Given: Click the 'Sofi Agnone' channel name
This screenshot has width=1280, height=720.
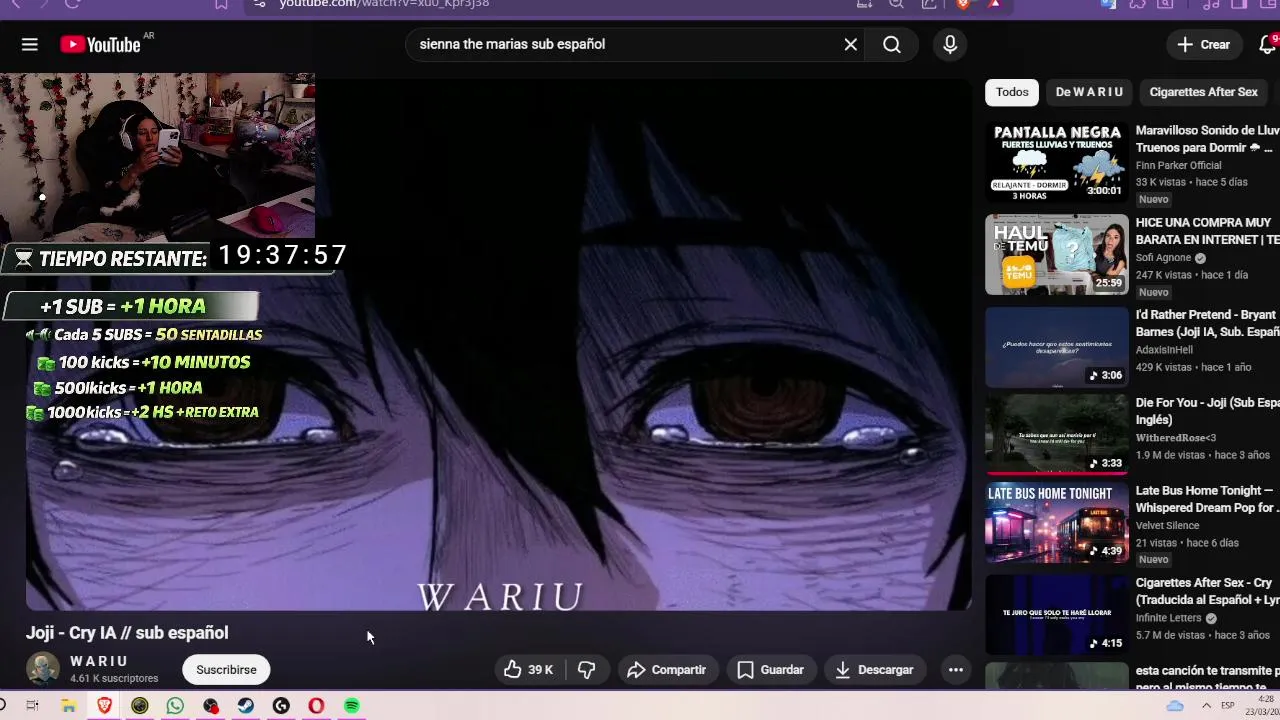Looking at the screenshot, I should [1163, 258].
